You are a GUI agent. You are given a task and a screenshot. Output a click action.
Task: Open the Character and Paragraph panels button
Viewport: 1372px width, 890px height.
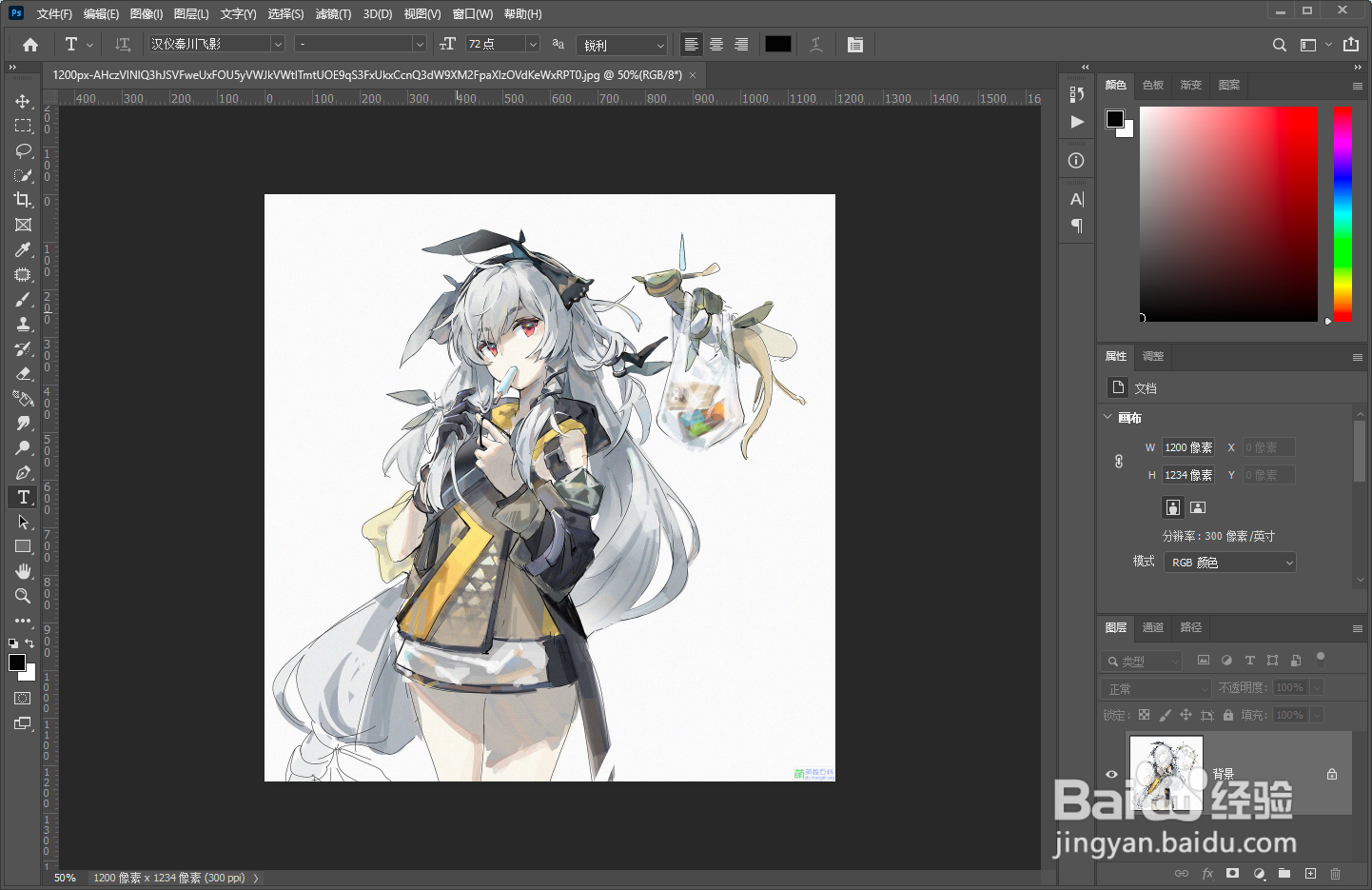tap(855, 45)
